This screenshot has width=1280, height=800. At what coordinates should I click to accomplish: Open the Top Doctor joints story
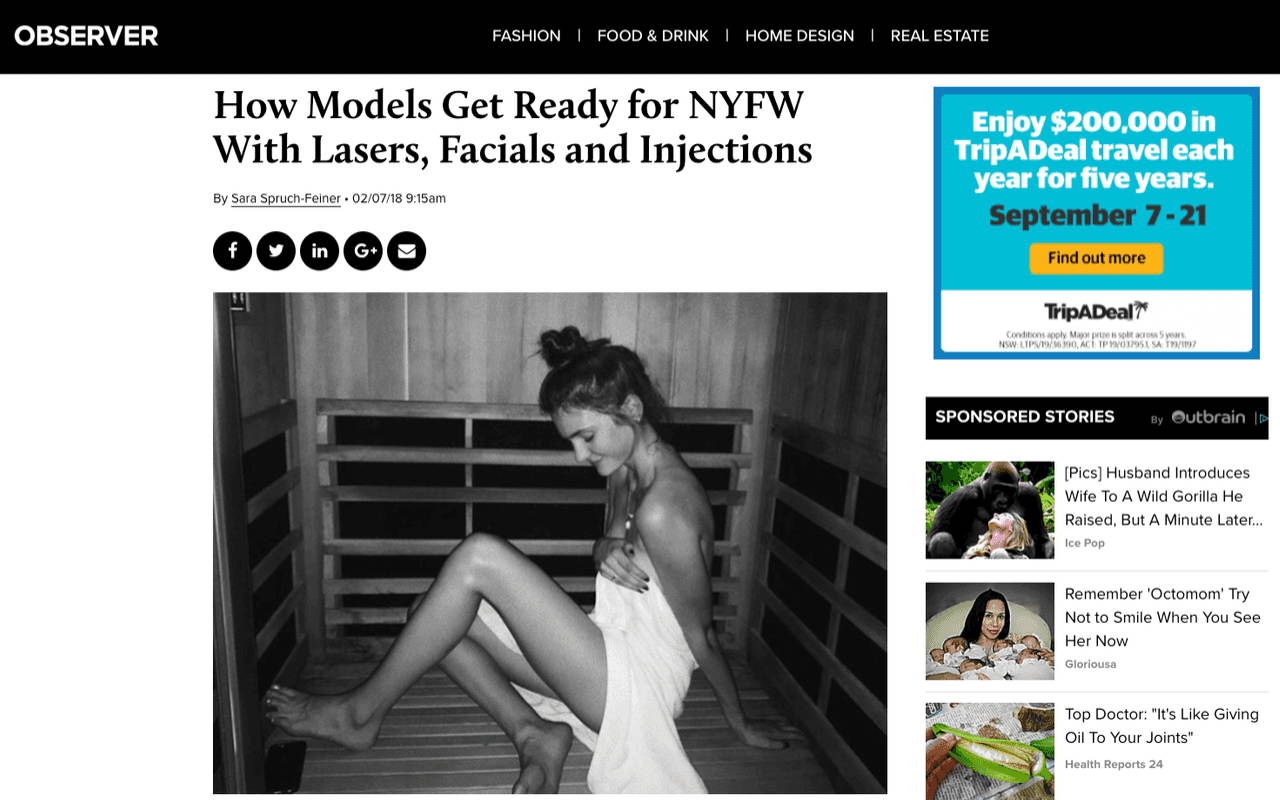(x=1162, y=726)
